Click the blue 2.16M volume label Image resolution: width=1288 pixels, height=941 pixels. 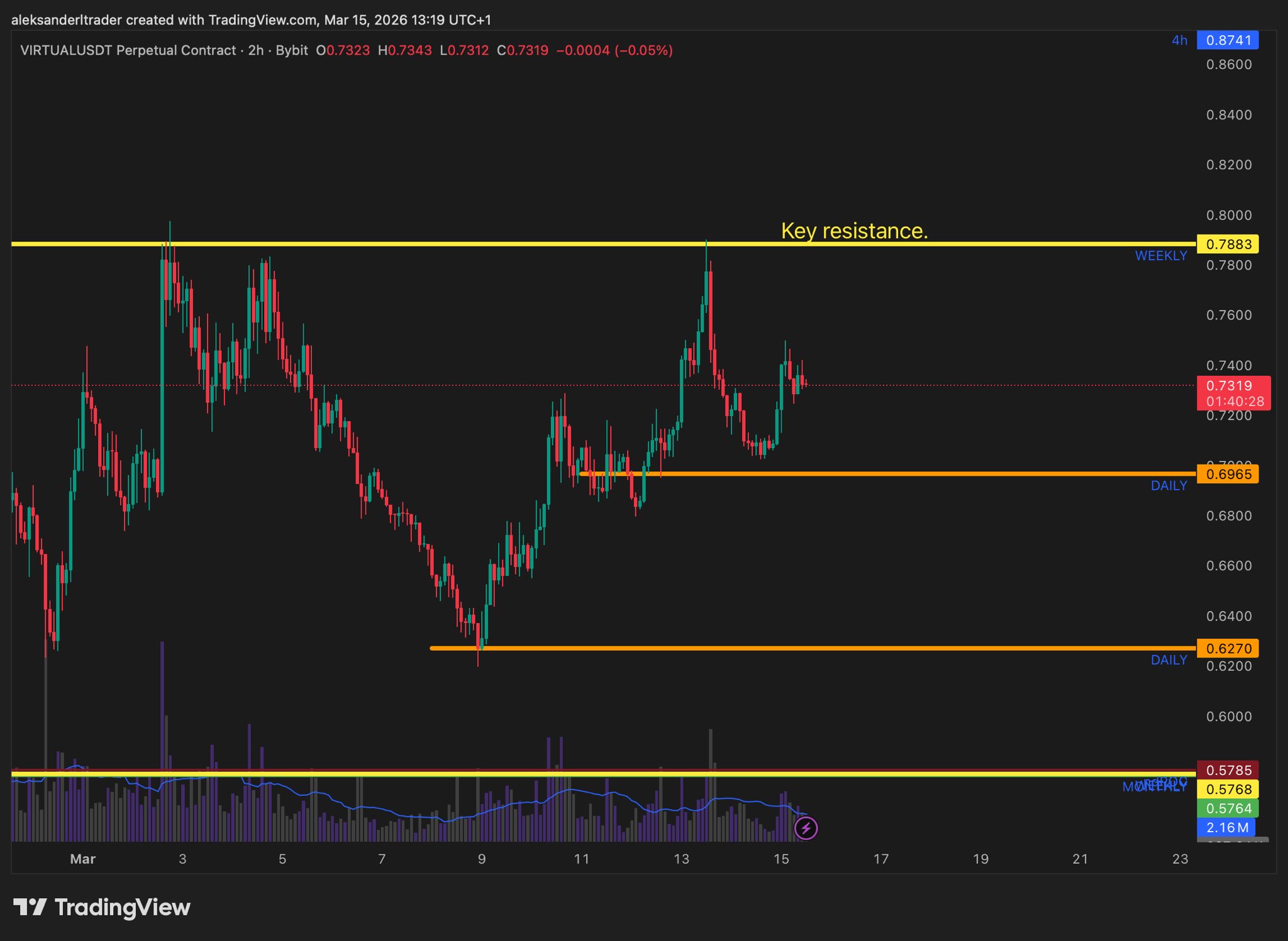[1226, 827]
